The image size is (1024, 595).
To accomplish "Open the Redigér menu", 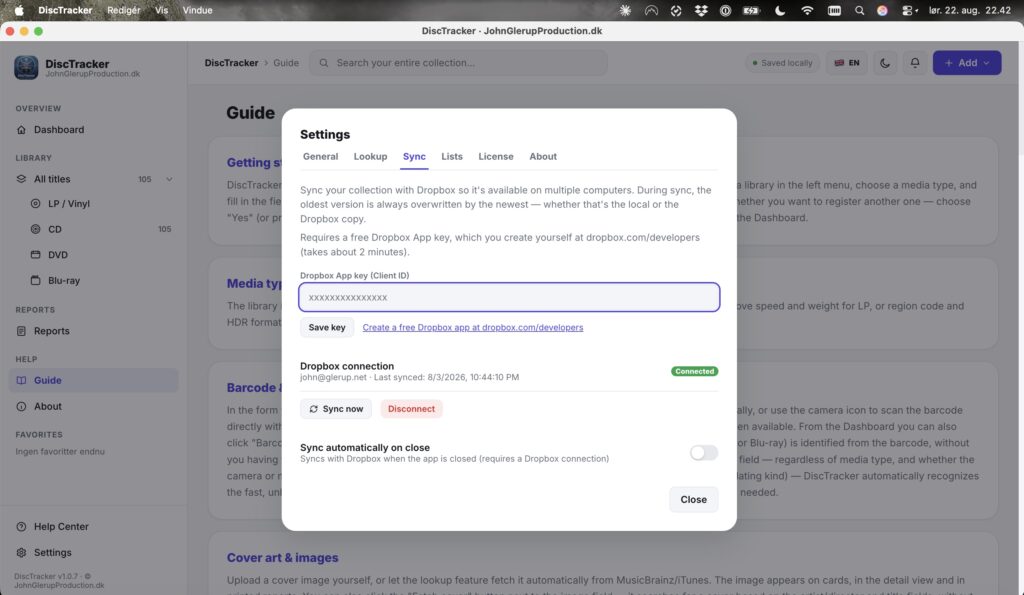I will point(123,10).
